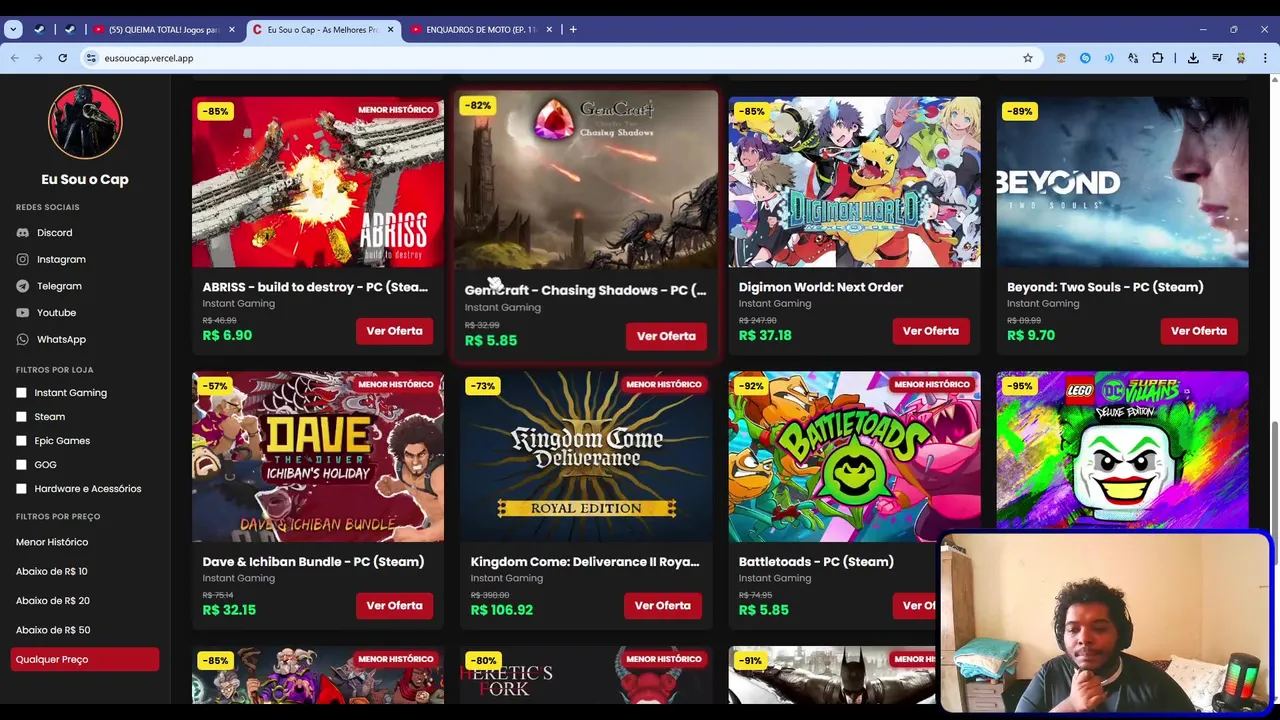
Task: Open the Instagram icon in sidebar
Action: (x=23, y=260)
